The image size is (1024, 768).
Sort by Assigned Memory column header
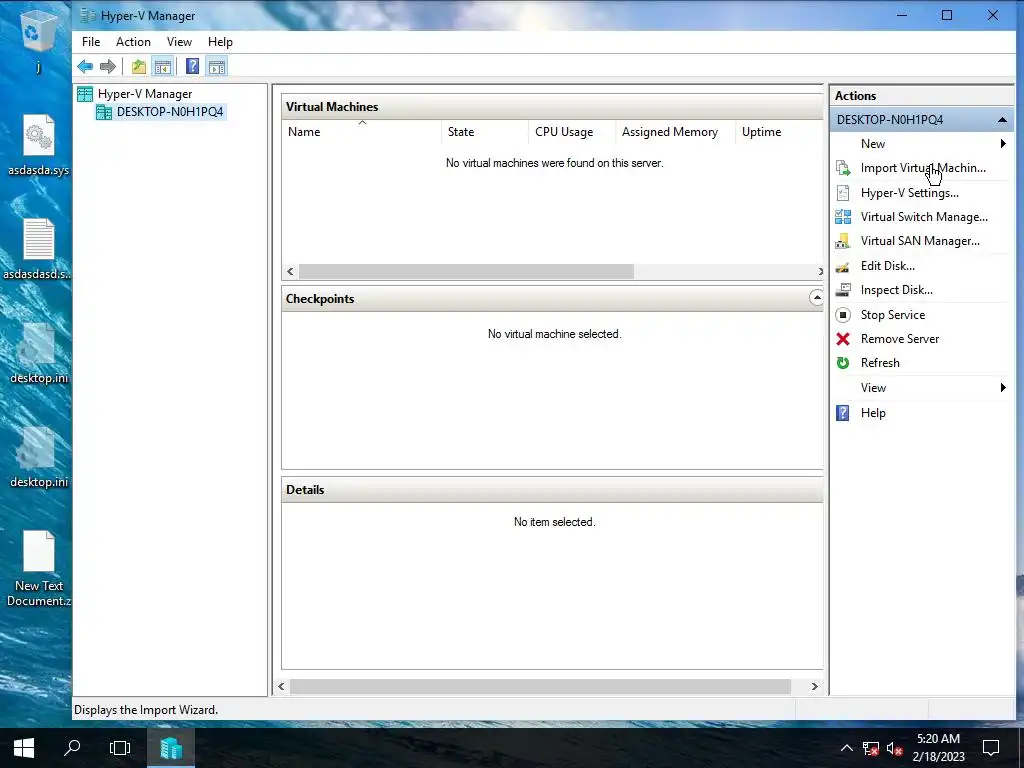[x=675, y=132]
